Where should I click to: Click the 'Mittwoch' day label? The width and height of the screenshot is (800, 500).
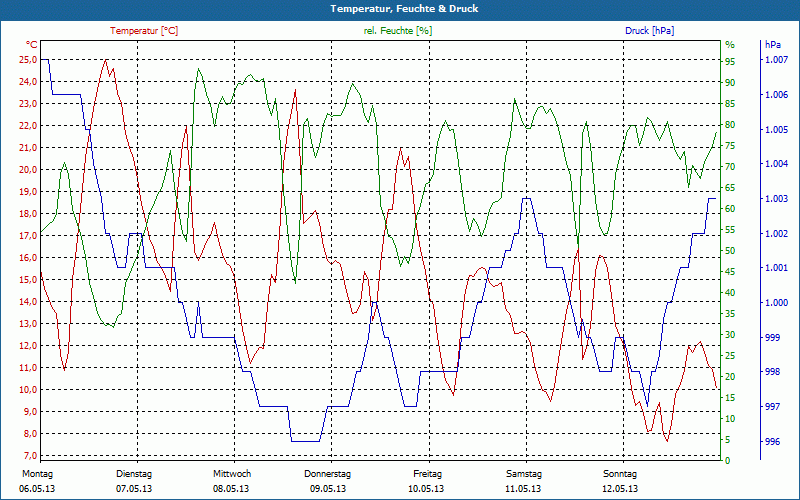click(232, 474)
